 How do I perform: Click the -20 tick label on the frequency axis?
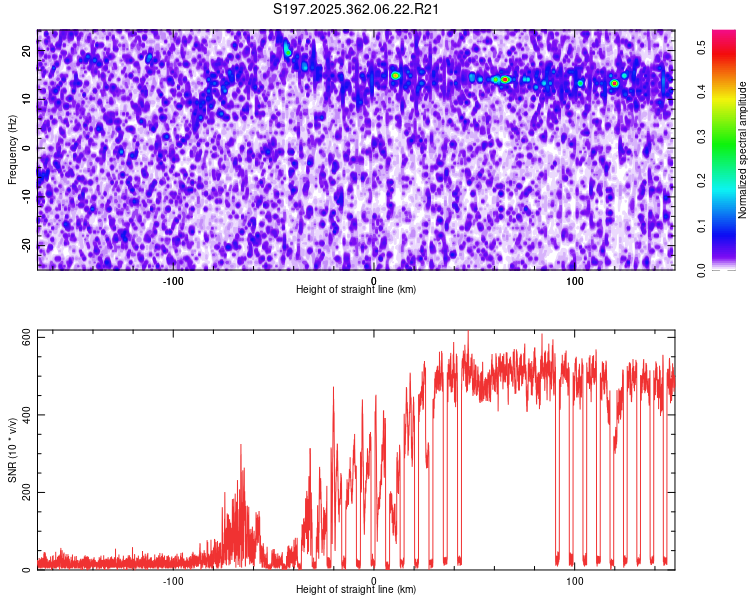26,245
